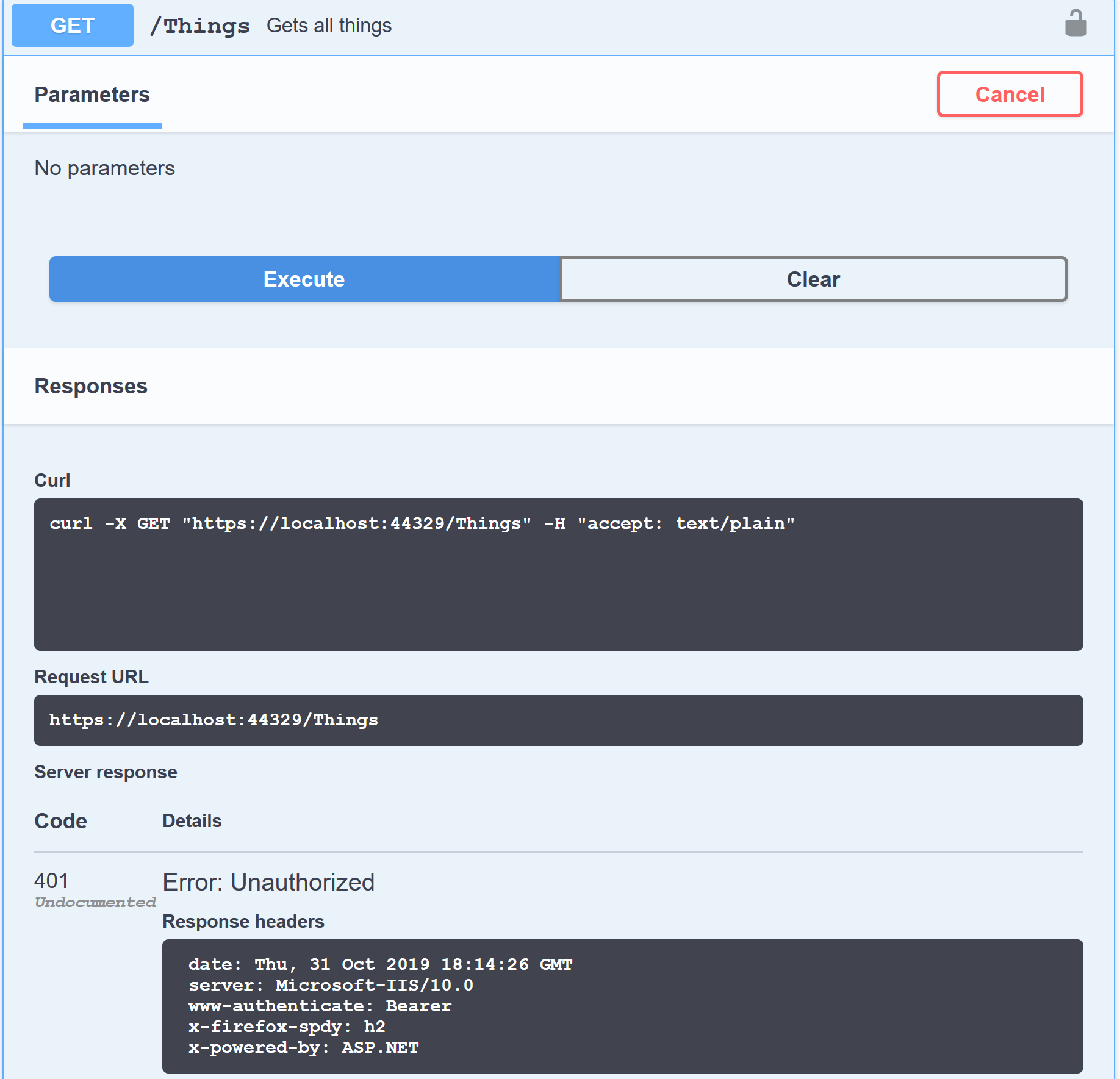This screenshot has width=1120, height=1079.
Task: Select the Parameters tab
Action: tap(92, 95)
